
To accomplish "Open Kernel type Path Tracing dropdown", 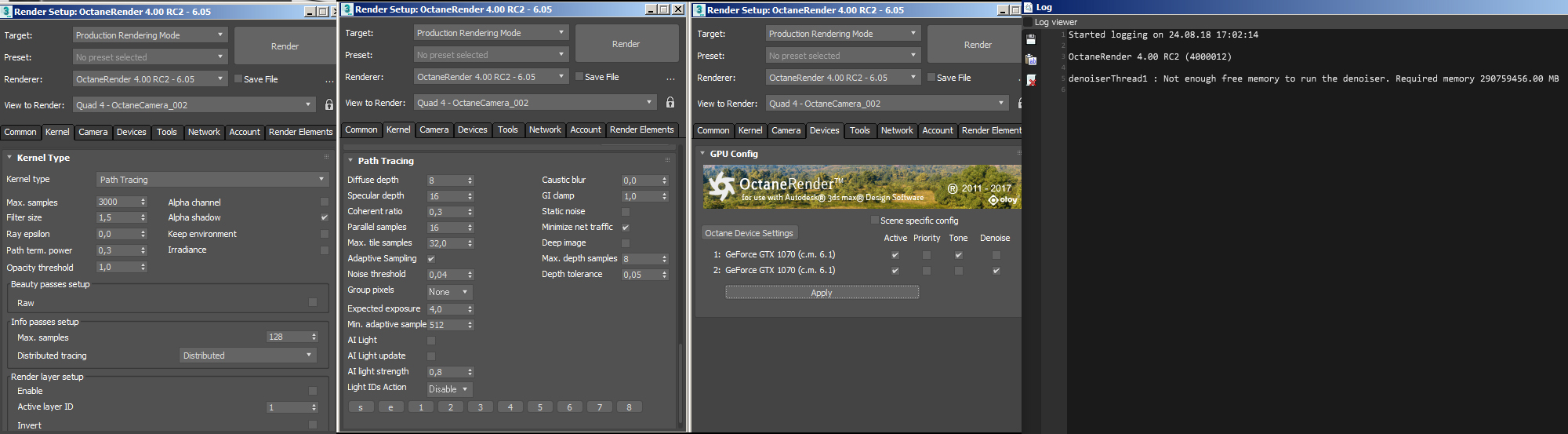I will pyautogui.click(x=212, y=180).
